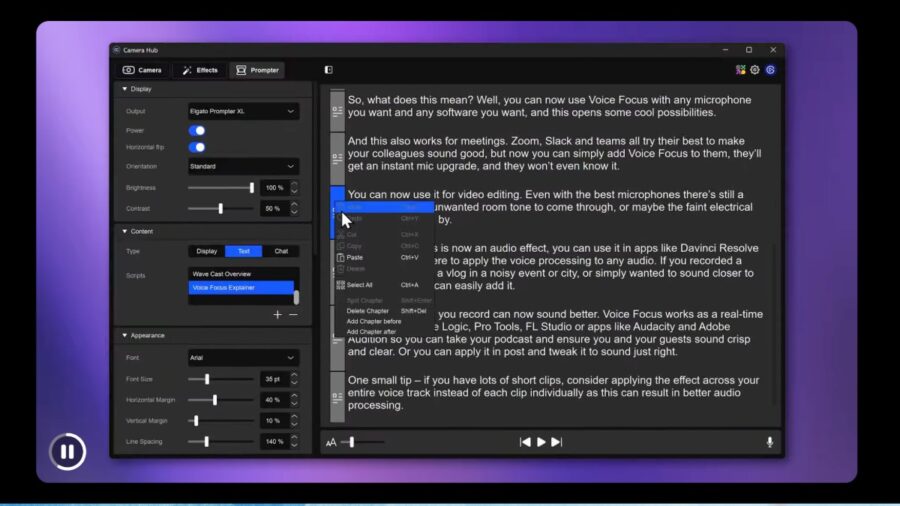This screenshot has height=506, width=900.
Task: Turn off the Power toggle
Action: (x=197, y=130)
